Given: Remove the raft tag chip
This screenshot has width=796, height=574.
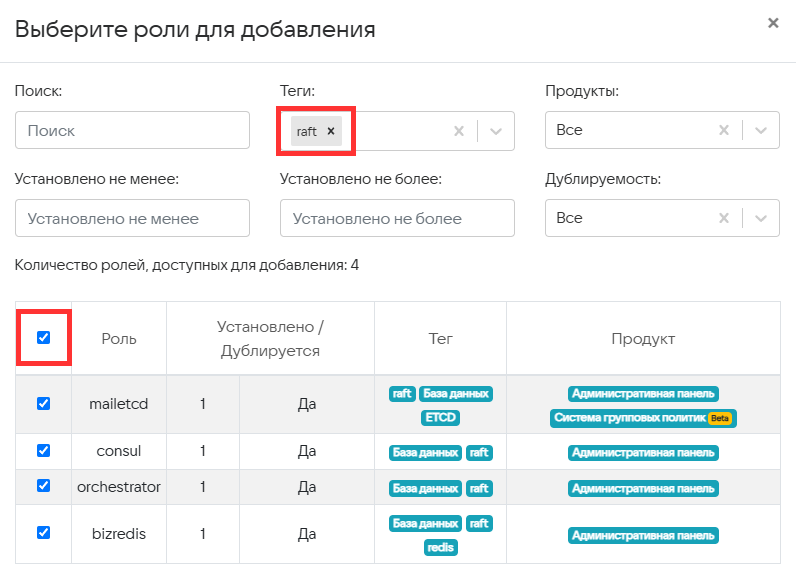Looking at the screenshot, I should (331, 131).
